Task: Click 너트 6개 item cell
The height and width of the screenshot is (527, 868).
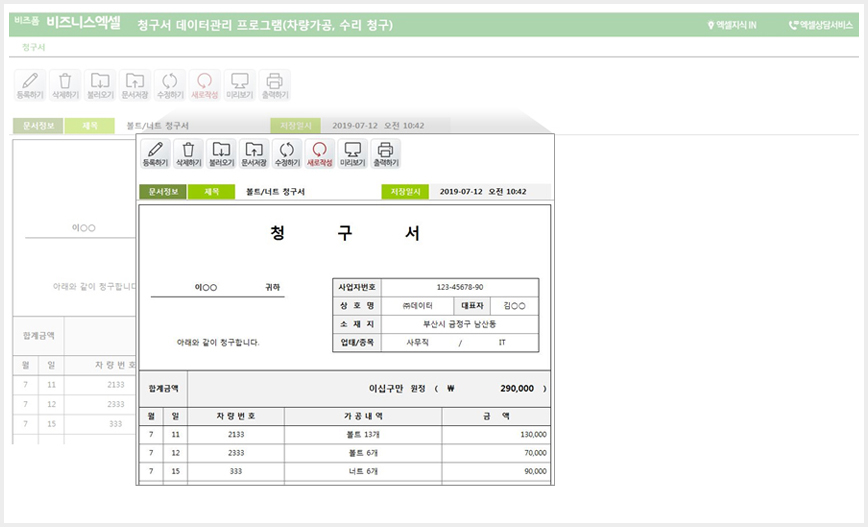Action: 363,472
